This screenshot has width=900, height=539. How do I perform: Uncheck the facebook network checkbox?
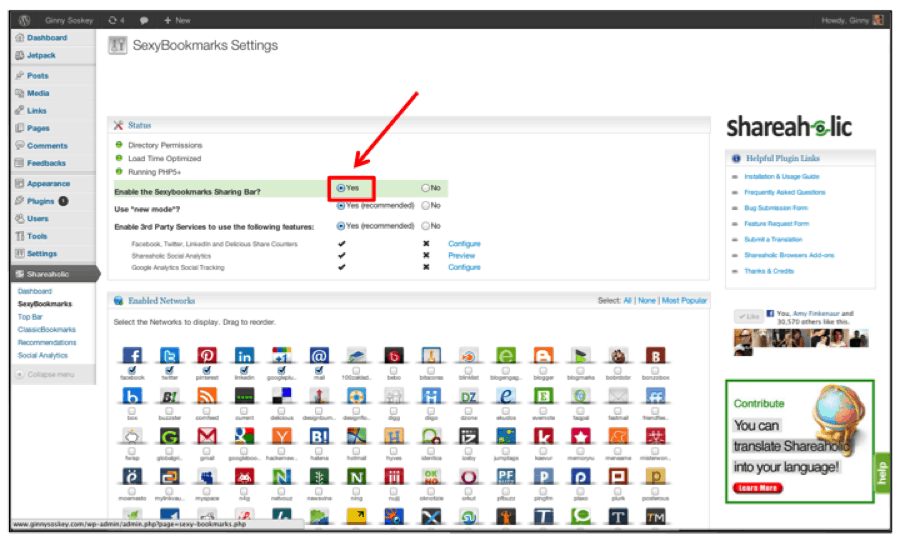coord(132,370)
